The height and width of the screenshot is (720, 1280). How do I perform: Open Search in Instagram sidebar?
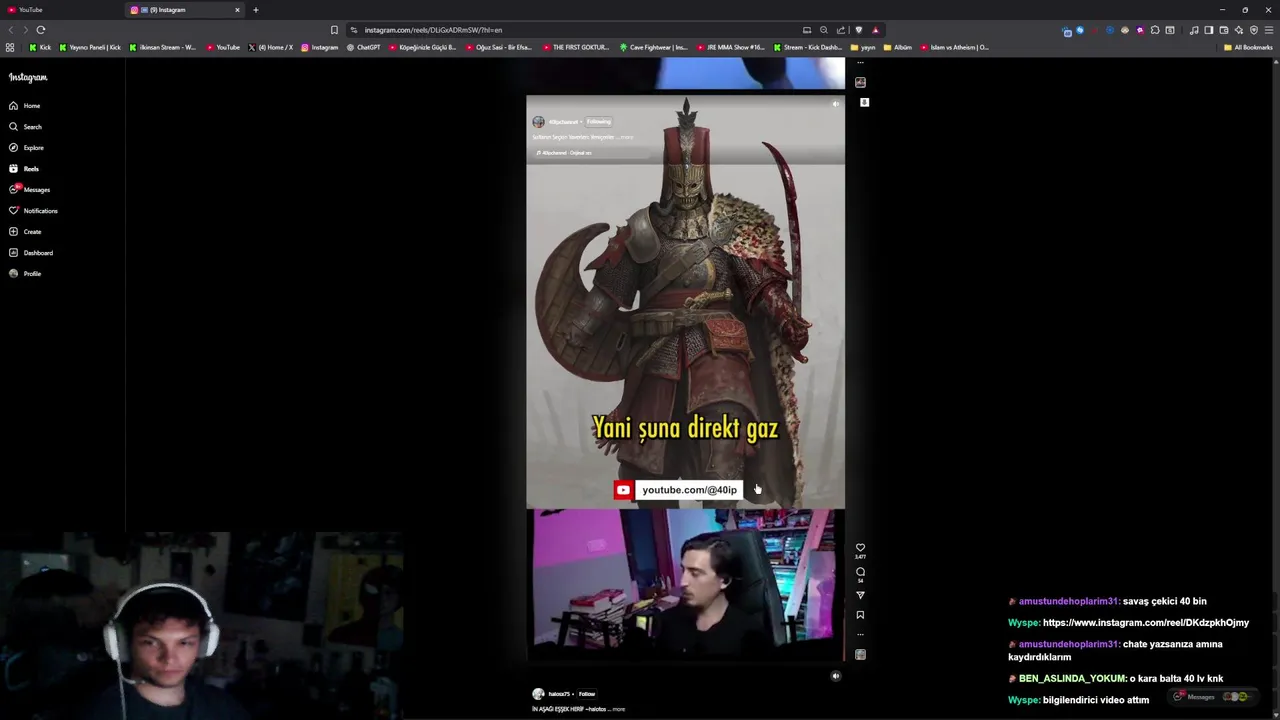26,127
